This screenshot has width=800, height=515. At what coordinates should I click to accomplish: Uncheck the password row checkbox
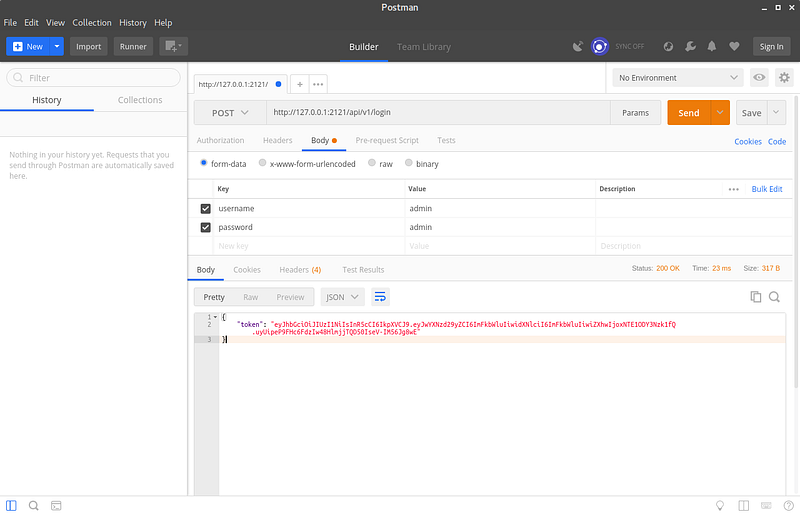pos(206,228)
